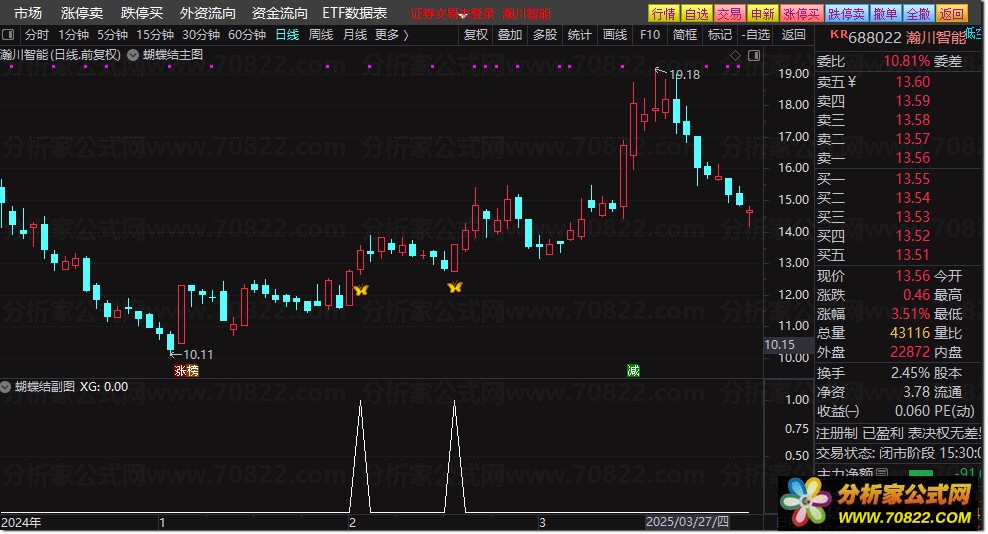Switch to 60分钟 chart period

coord(247,35)
